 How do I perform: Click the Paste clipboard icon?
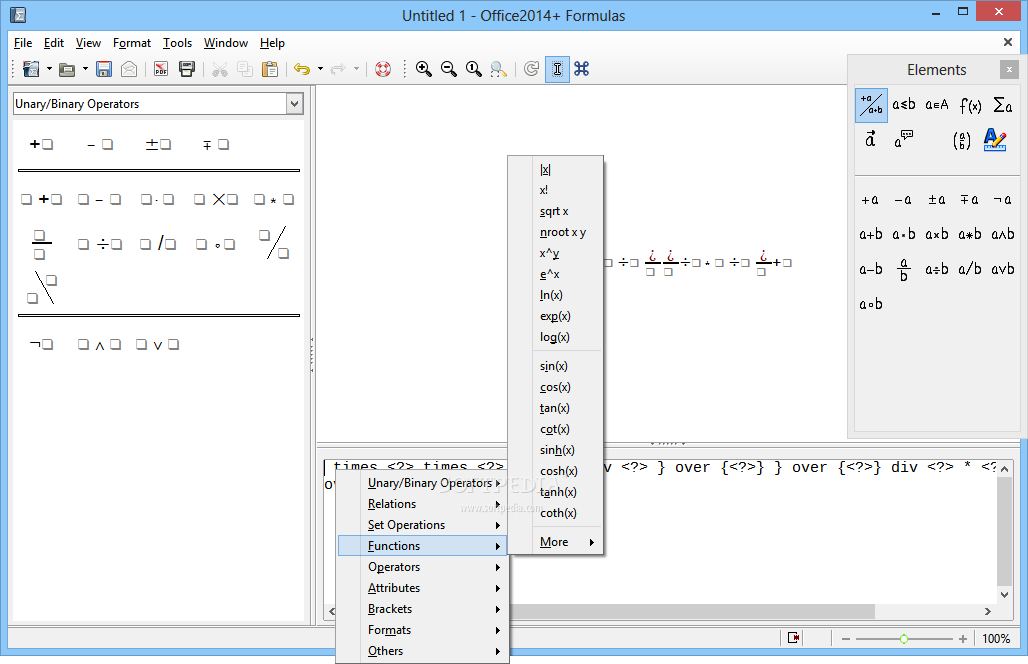pyautogui.click(x=269, y=69)
